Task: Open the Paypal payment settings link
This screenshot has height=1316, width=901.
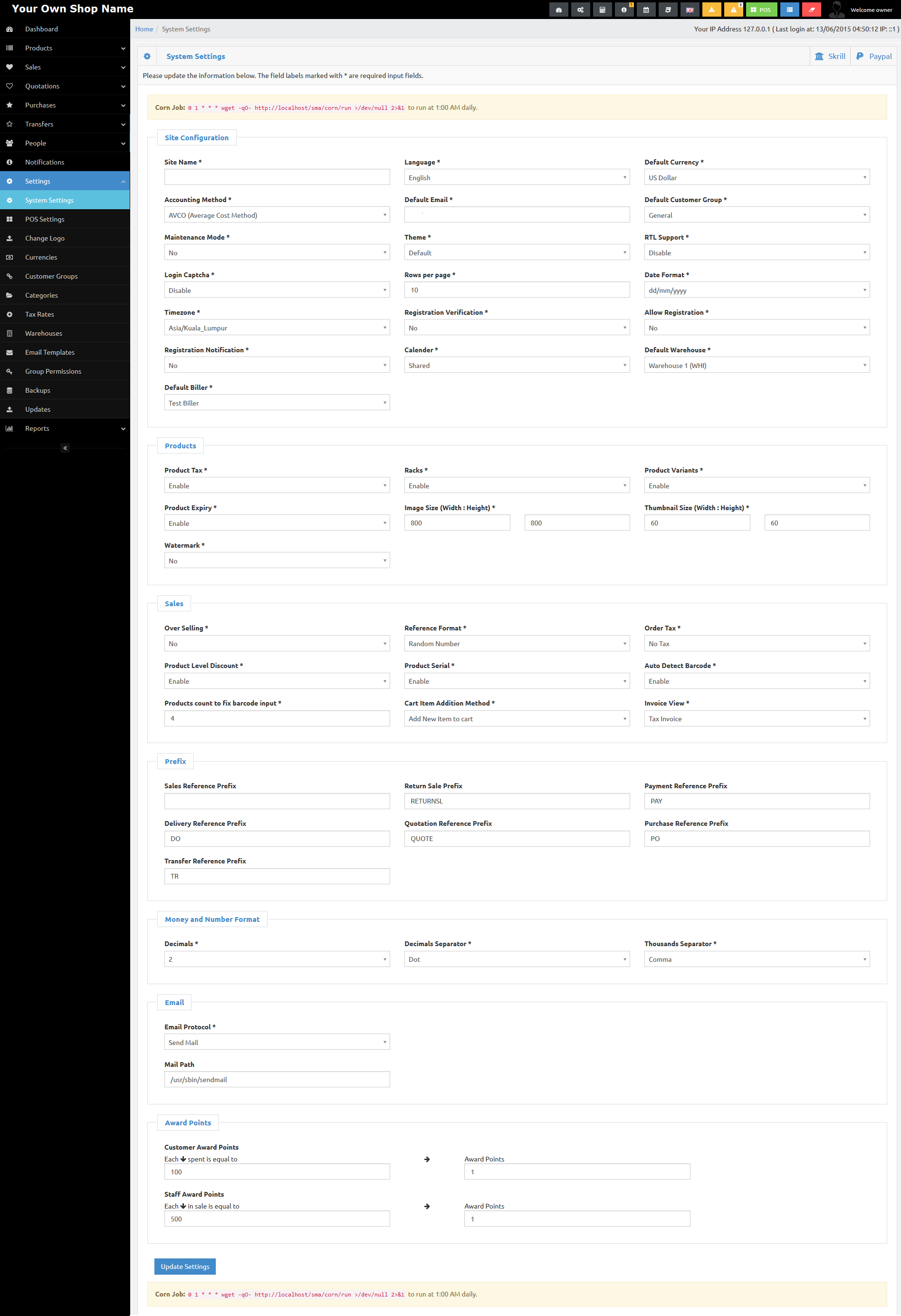Action: coord(874,56)
